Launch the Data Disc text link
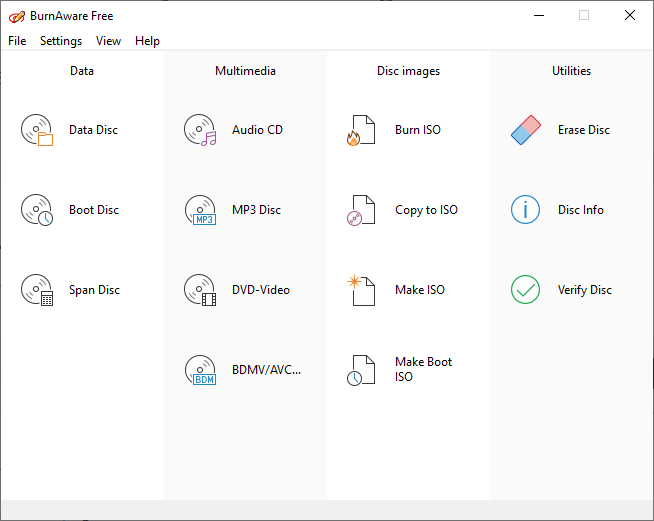This screenshot has width=654, height=521. coord(93,130)
